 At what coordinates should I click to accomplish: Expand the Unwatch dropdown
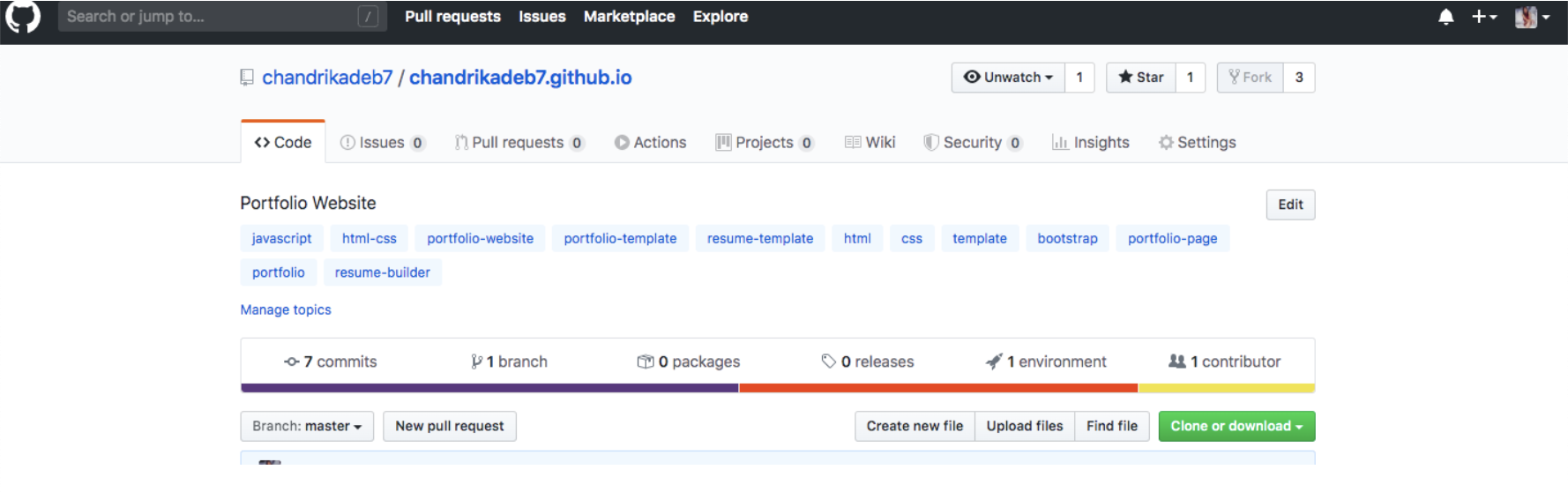(x=1008, y=78)
